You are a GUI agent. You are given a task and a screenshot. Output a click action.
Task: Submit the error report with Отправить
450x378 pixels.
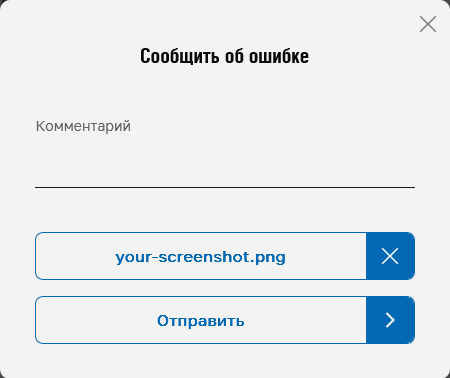(x=225, y=320)
